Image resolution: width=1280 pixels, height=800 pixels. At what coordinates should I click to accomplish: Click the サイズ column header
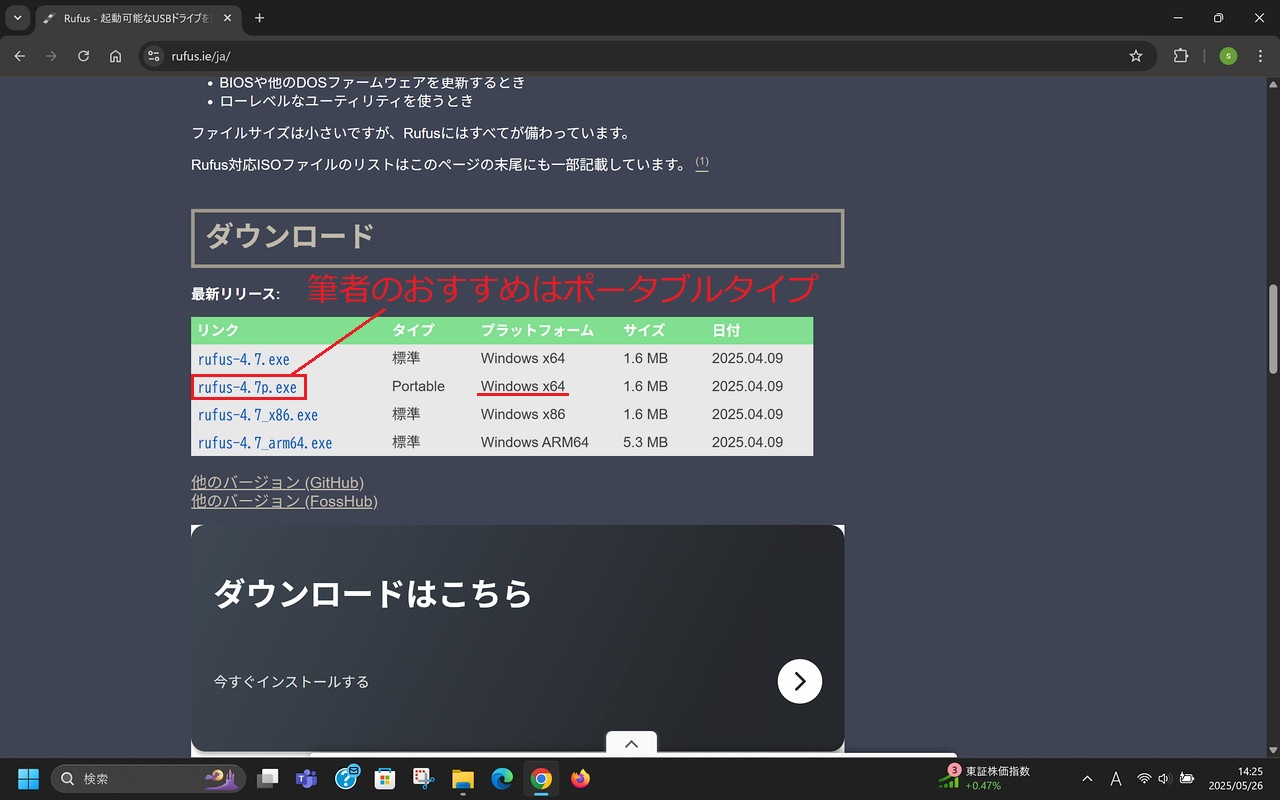[x=645, y=331]
